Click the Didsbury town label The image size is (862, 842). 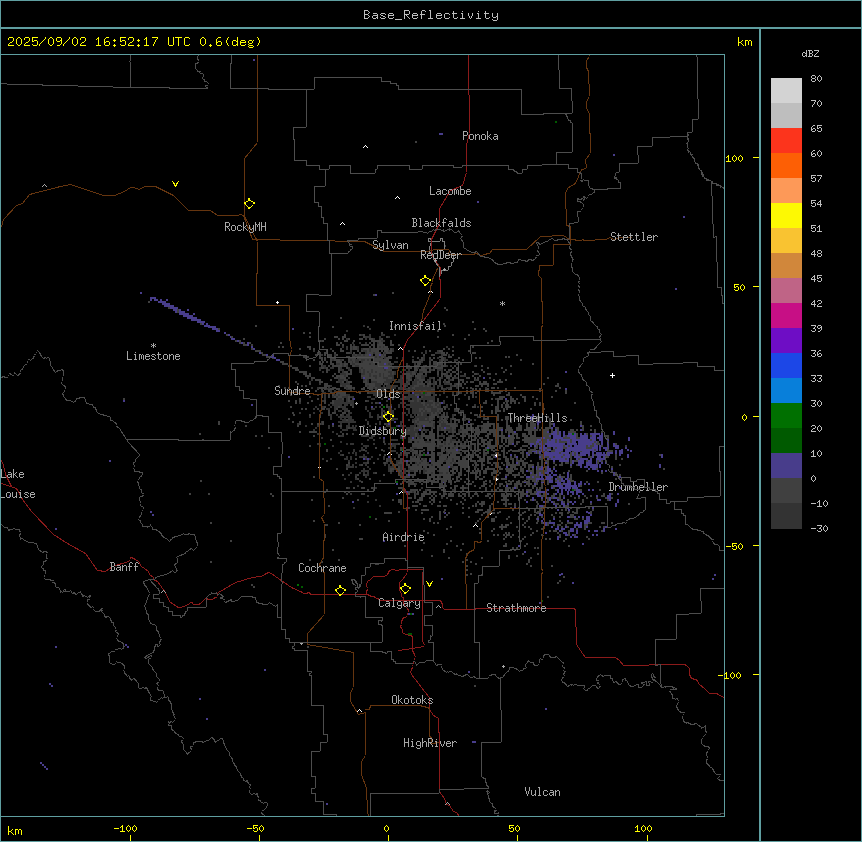pos(383,431)
